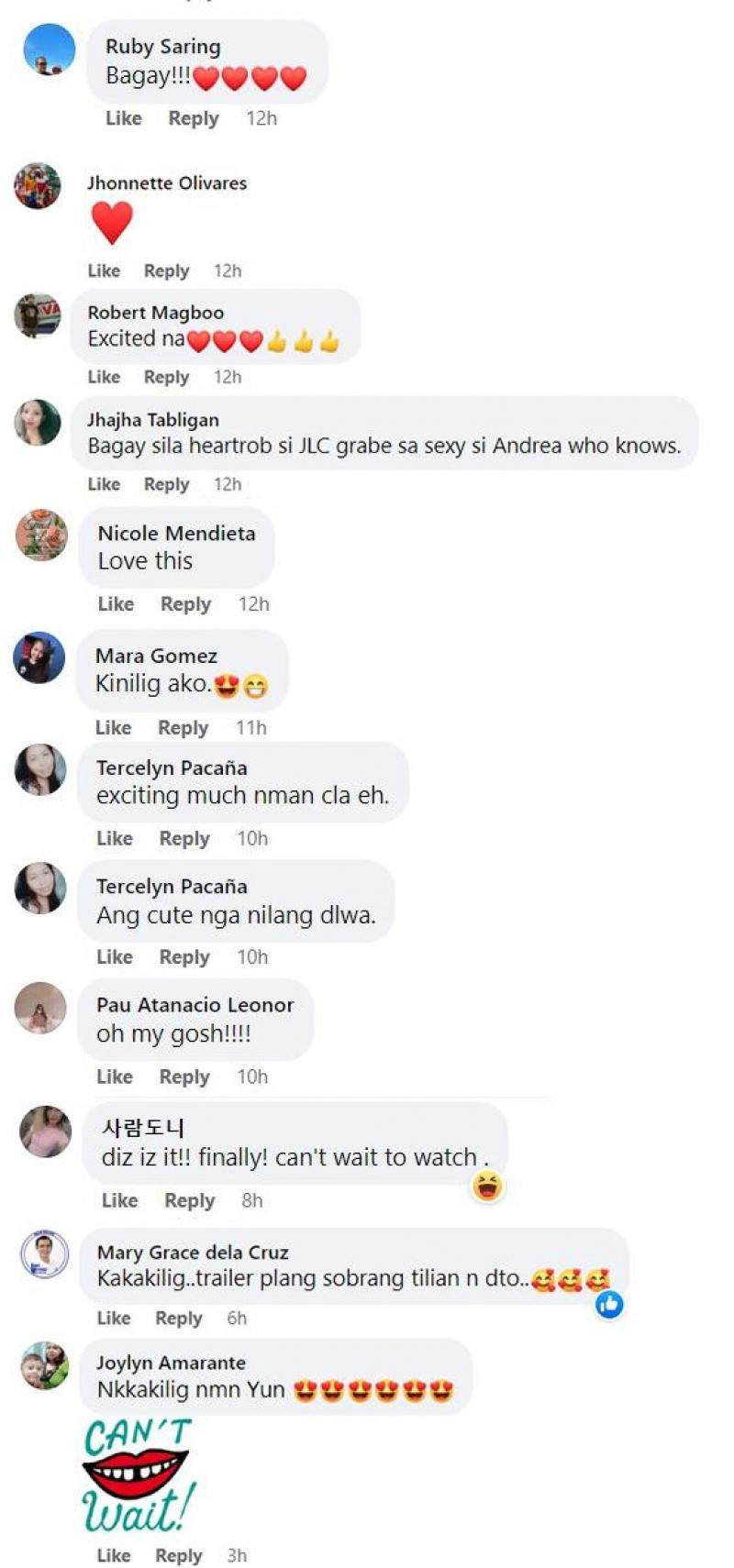Like Pau Atanacio Leonor's comment
734x1568 pixels.
pyautogui.click(x=115, y=1077)
